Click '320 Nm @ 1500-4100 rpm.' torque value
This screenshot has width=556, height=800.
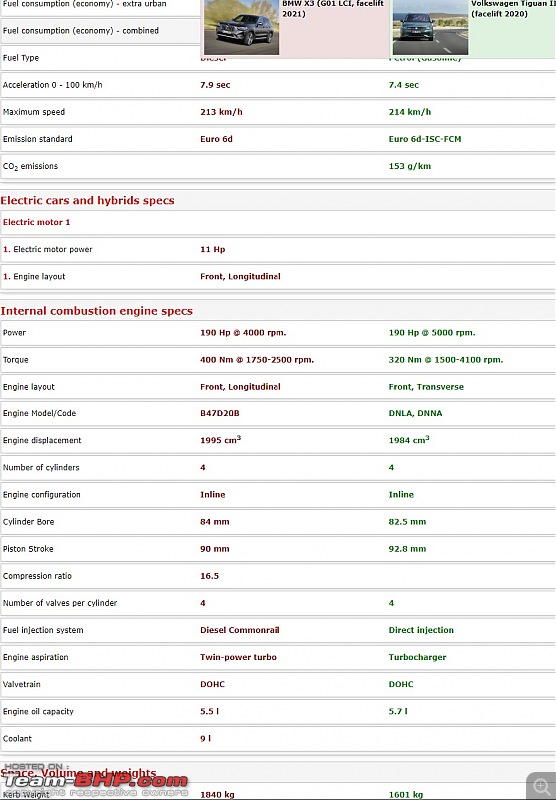[x=446, y=360]
